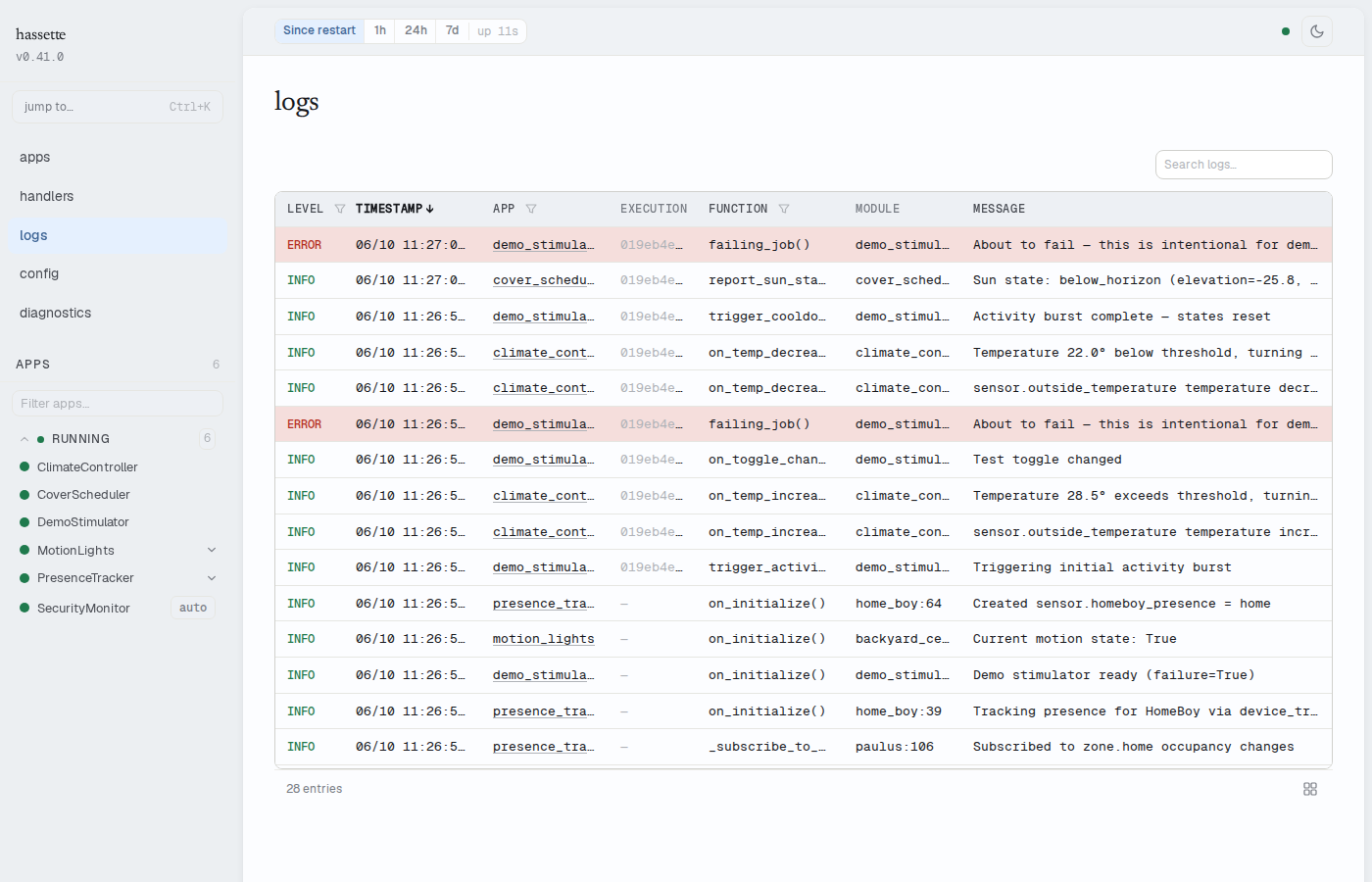Image resolution: width=1372 pixels, height=882 pixels.
Task: Open the logs page in sidebar
Action: pos(116,235)
